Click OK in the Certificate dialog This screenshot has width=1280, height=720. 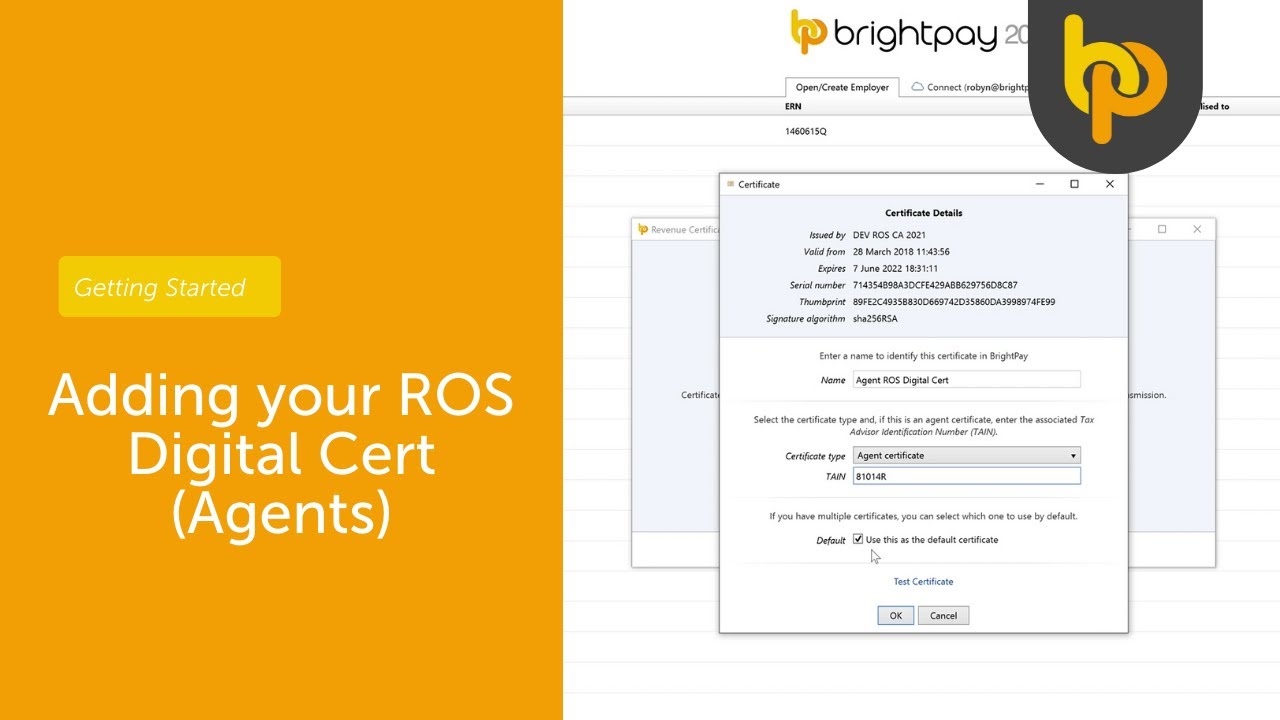(x=895, y=615)
